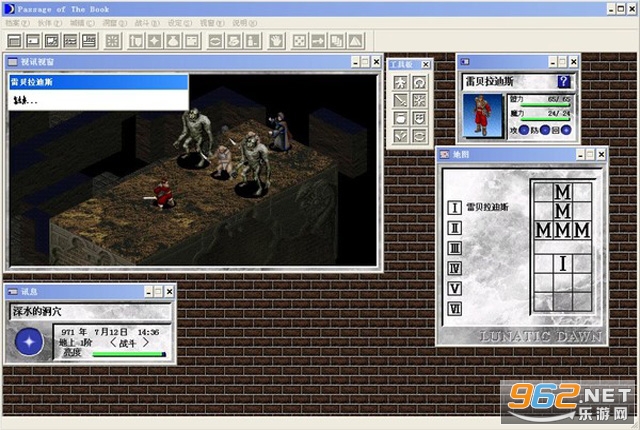Select highlighted 雷贝拉迪斯 in view window list

98,82
